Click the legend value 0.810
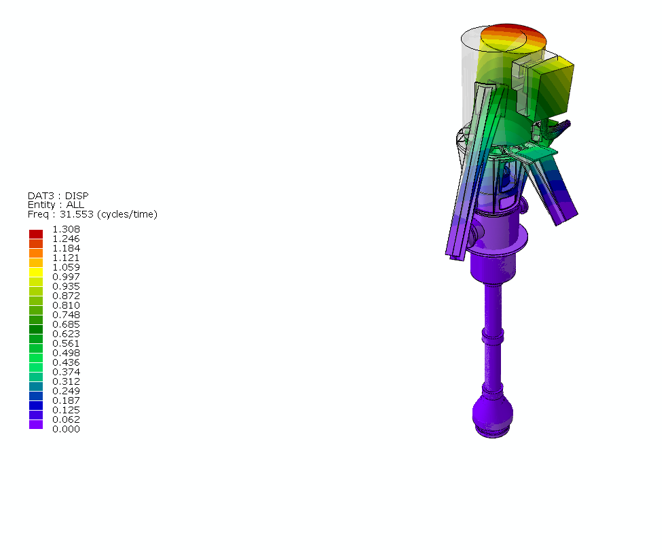The image size is (662, 550). (66, 305)
